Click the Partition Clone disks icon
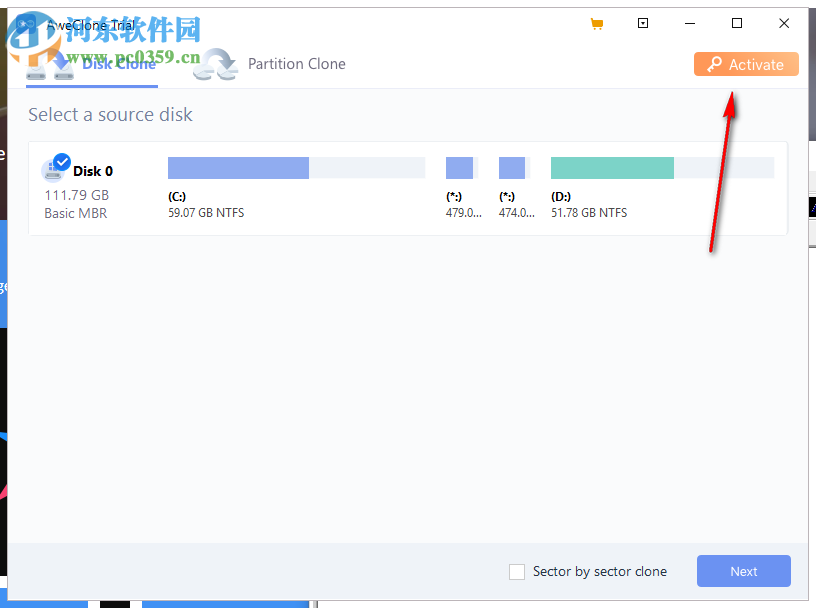 pyautogui.click(x=215, y=64)
